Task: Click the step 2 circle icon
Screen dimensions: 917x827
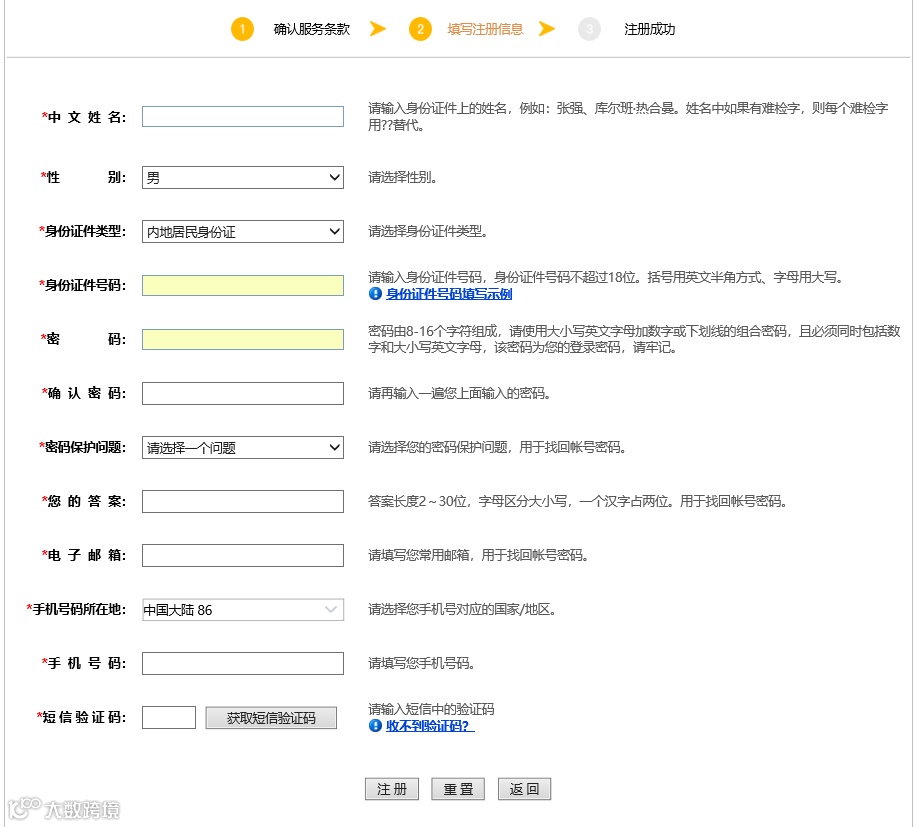Action: coord(420,29)
